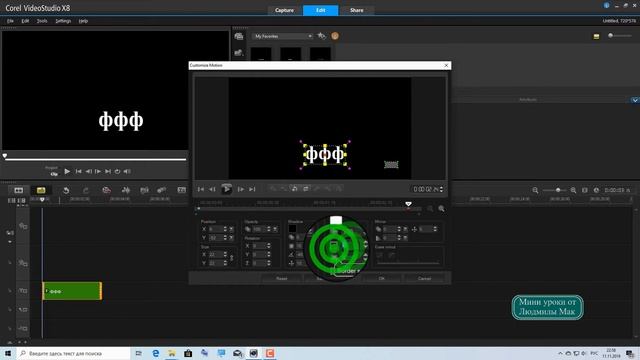Switch to the Edit tab
The height and width of the screenshot is (360, 640).
click(320, 10)
